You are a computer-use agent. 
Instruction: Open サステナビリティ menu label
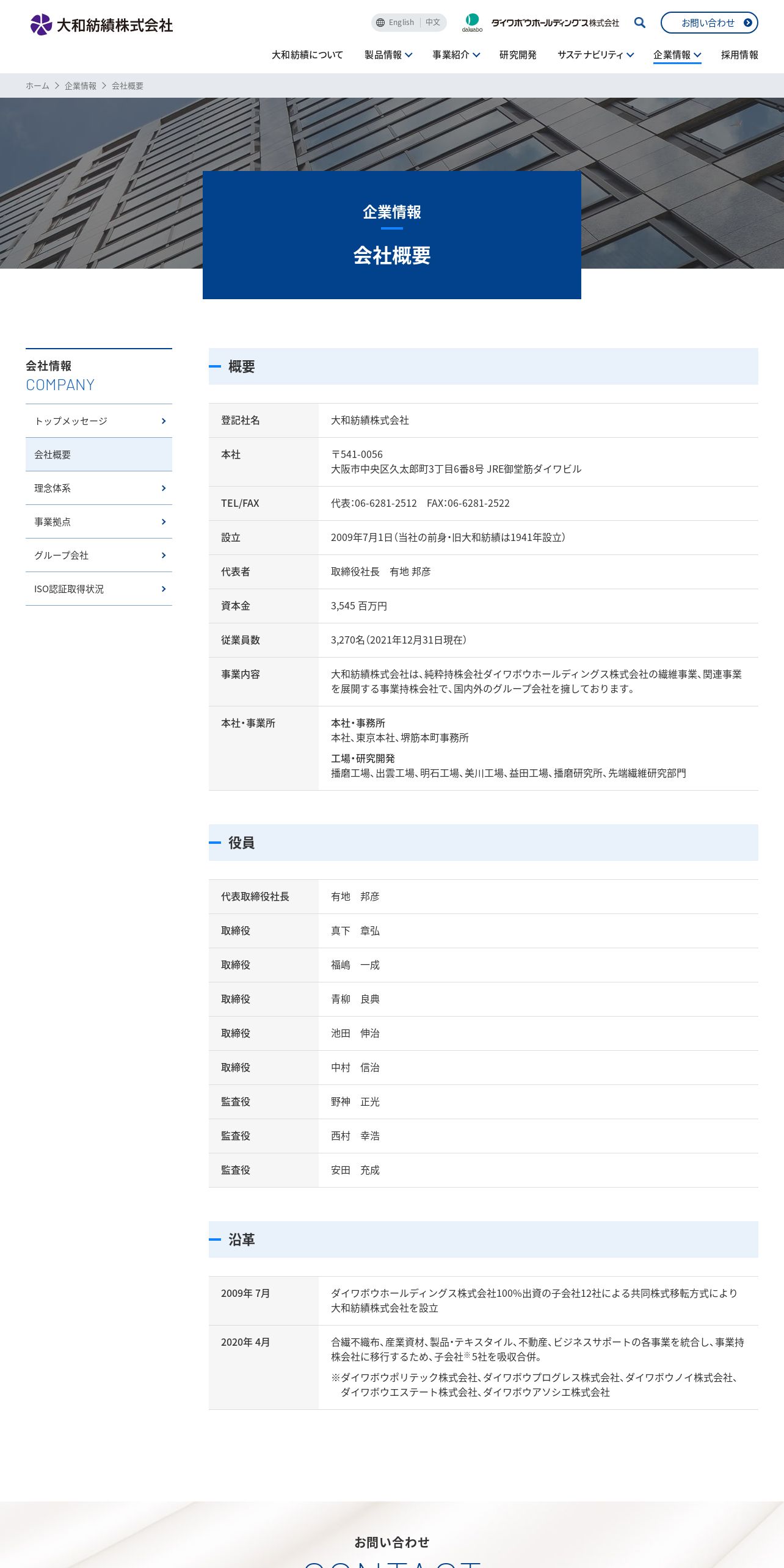tap(590, 55)
